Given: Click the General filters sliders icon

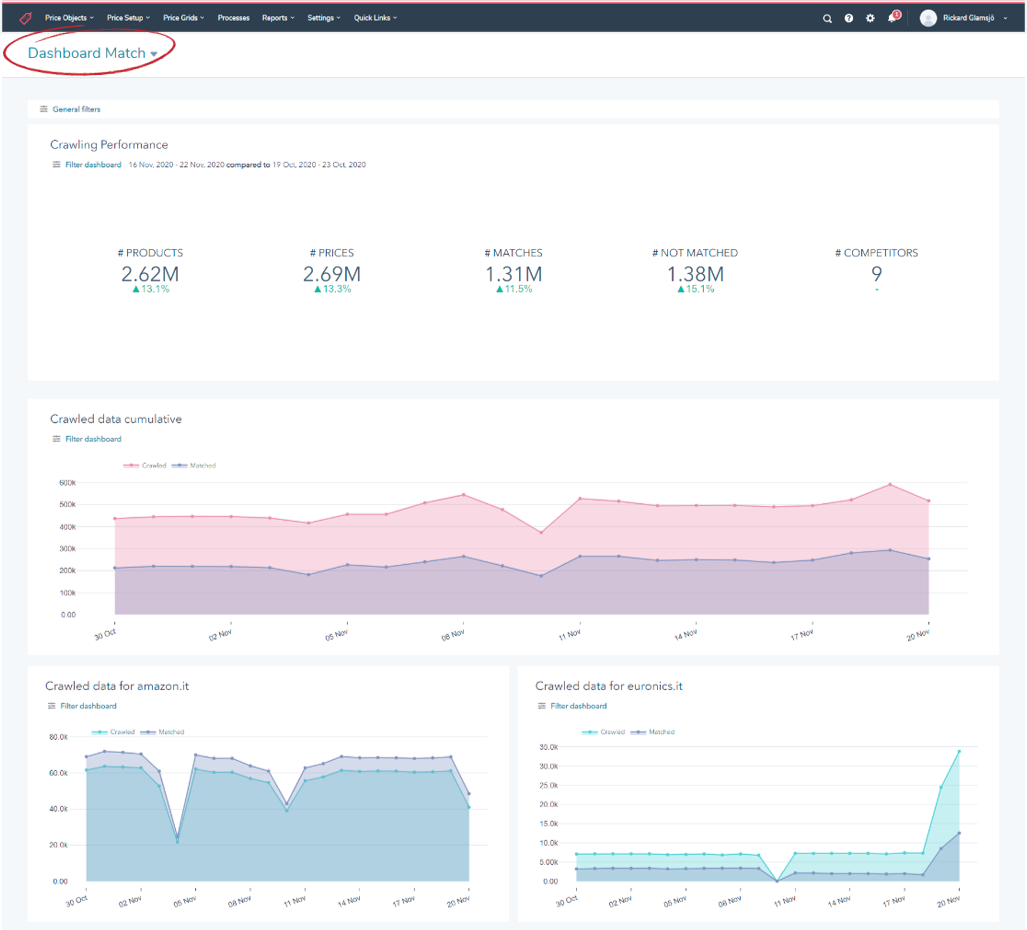Looking at the screenshot, I should coord(43,109).
